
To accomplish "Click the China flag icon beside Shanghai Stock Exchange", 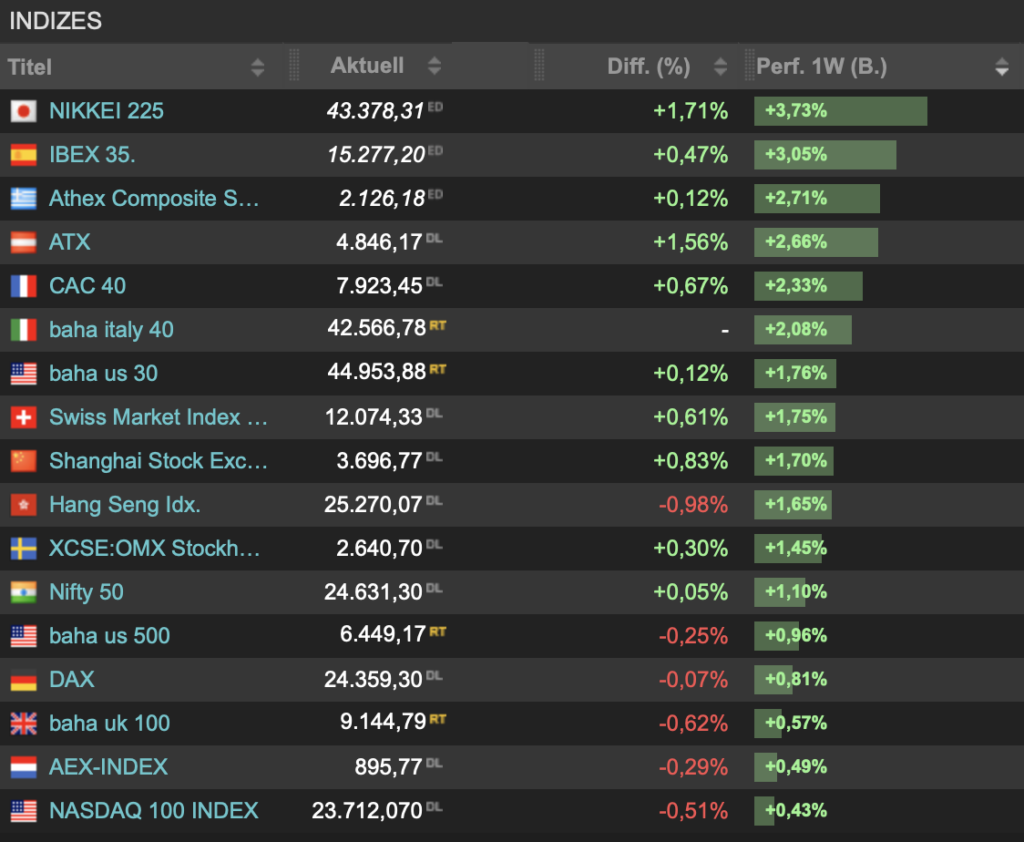I will tap(24, 461).
